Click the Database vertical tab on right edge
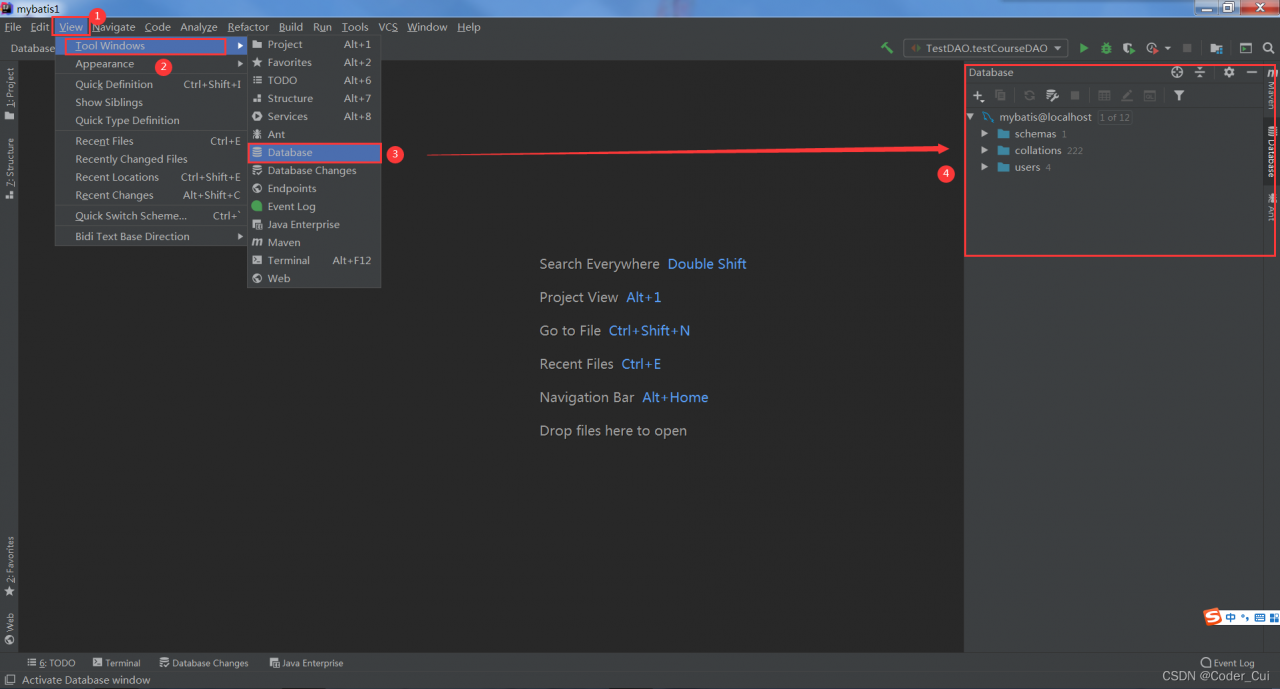 (1271, 151)
